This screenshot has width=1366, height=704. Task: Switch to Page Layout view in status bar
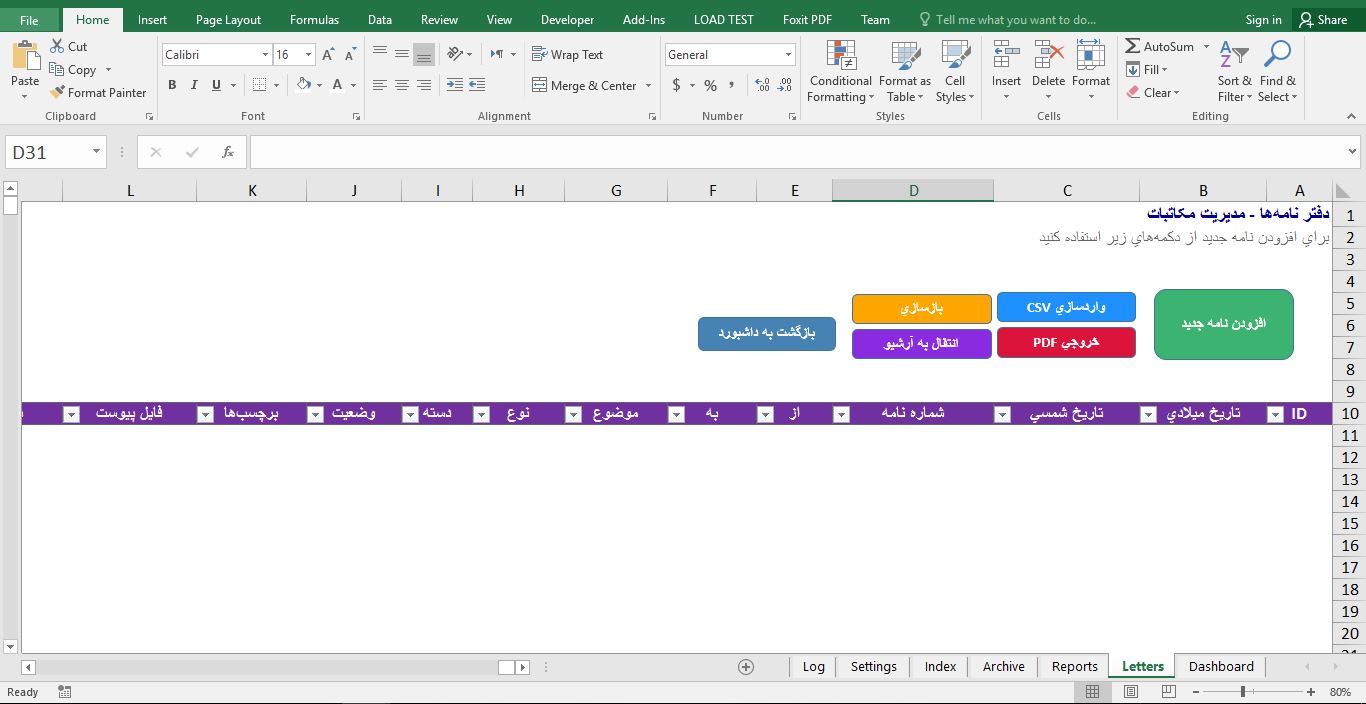pyautogui.click(x=1131, y=692)
